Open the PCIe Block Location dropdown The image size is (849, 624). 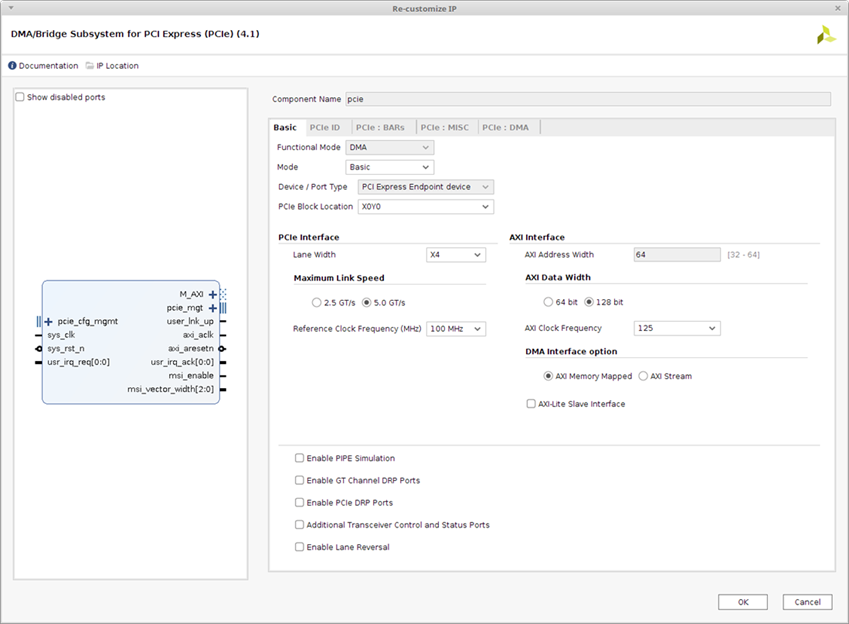pyautogui.click(x=425, y=207)
